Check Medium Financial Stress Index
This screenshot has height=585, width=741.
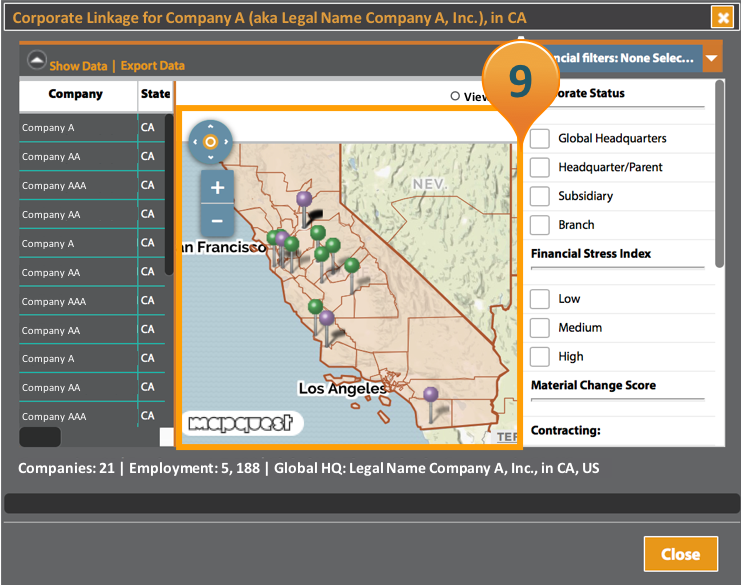[539, 327]
